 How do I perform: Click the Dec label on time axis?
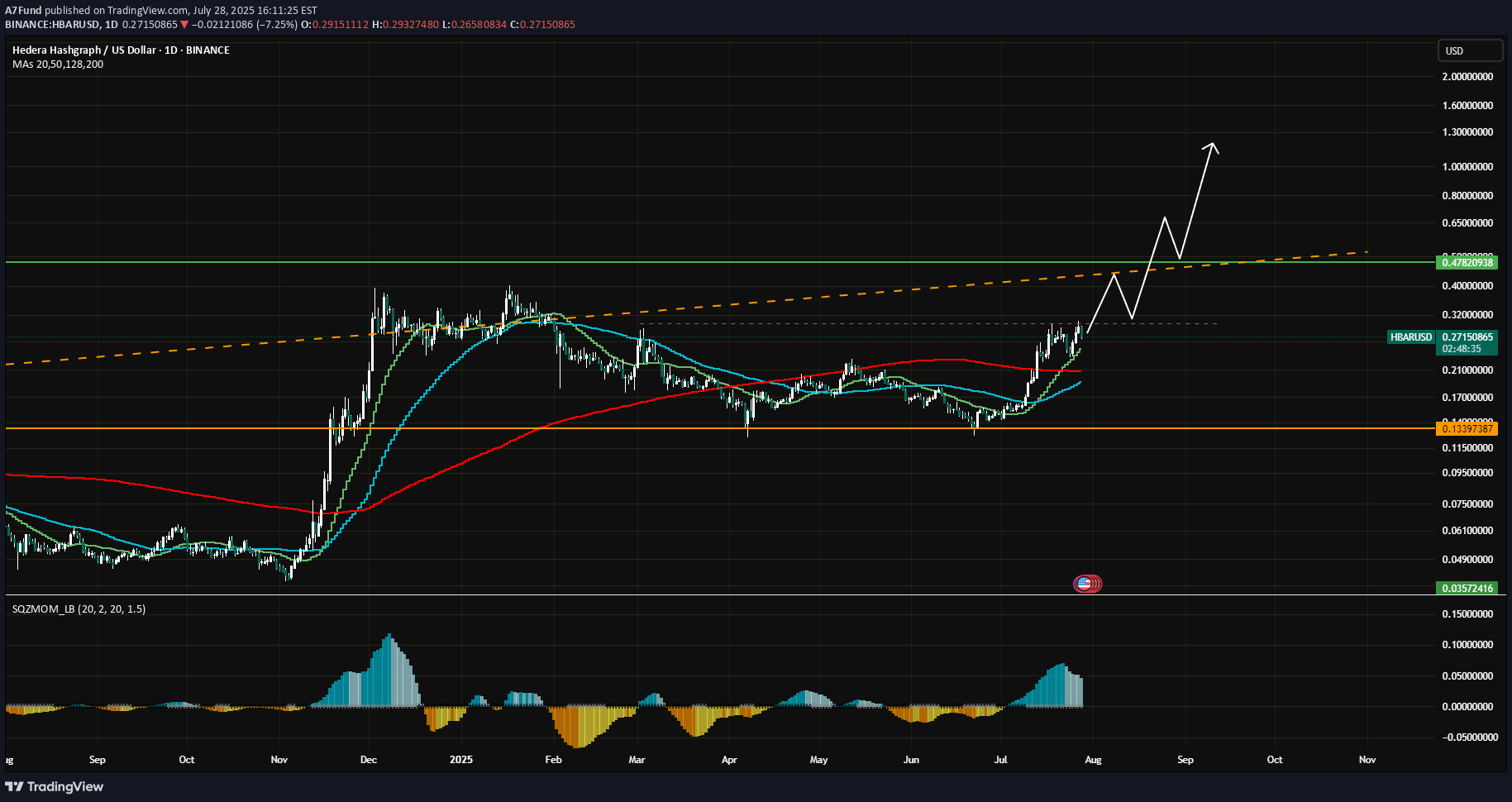tap(369, 759)
